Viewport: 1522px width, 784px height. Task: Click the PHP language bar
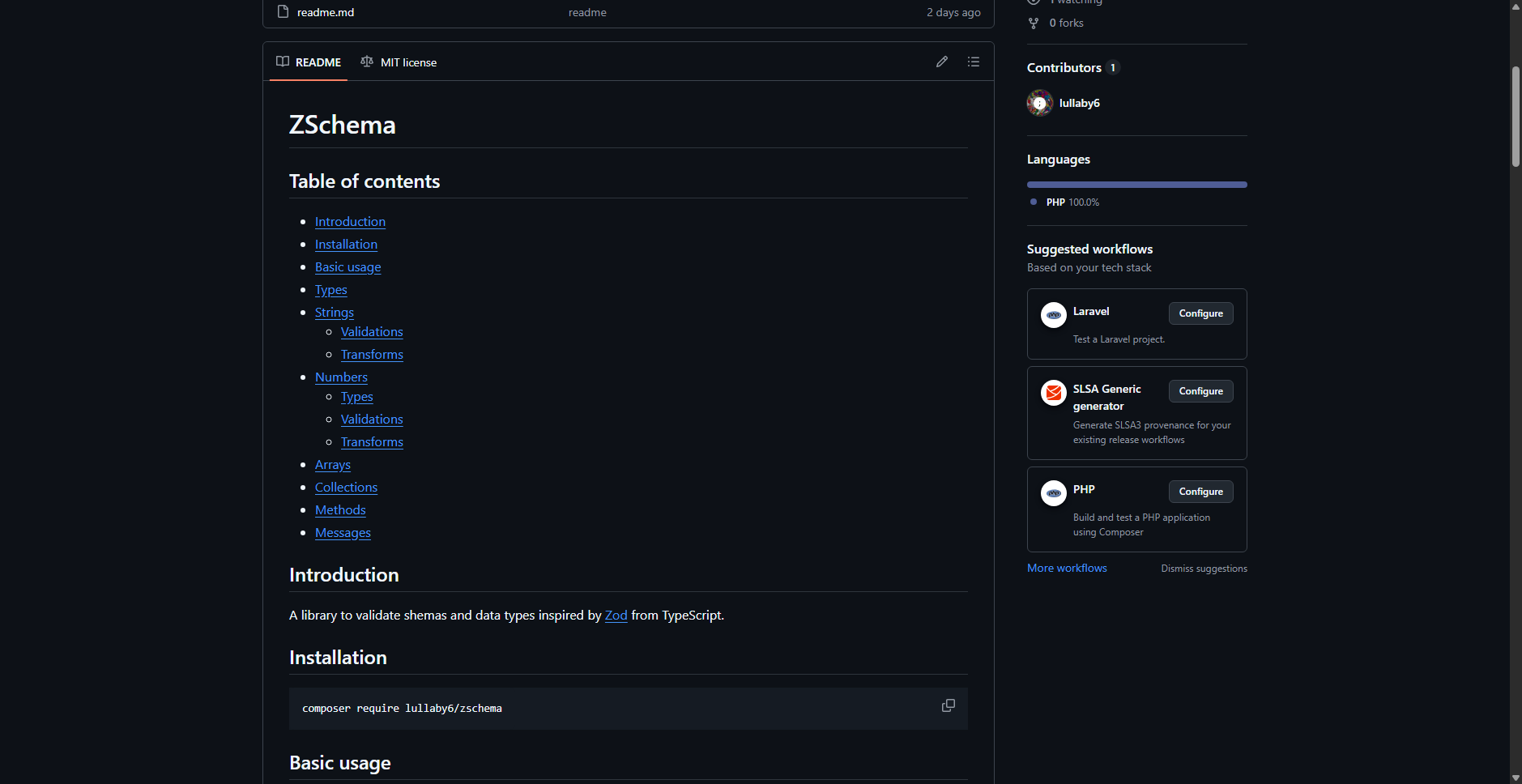pyautogui.click(x=1137, y=185)
